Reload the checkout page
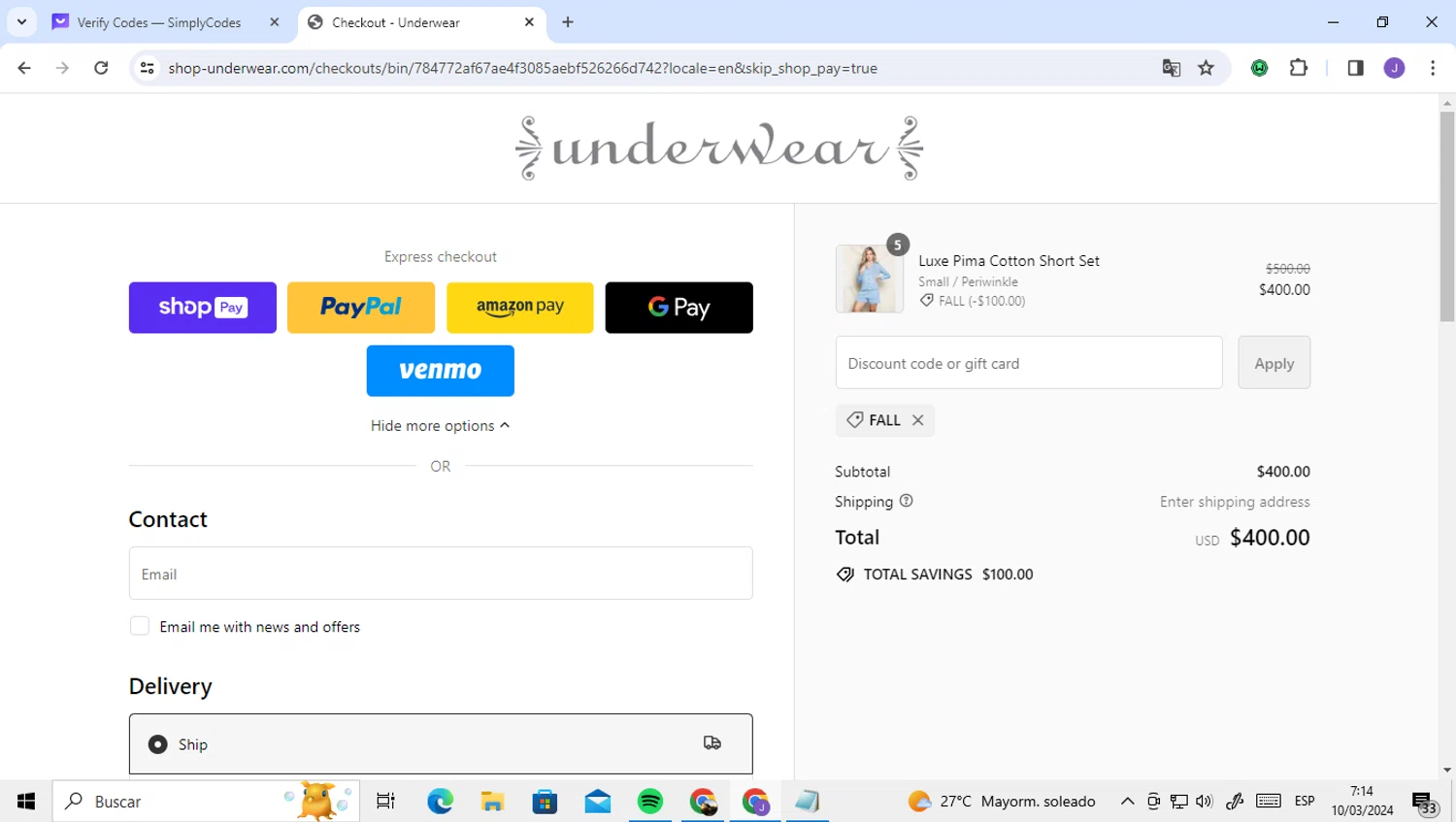 [101, 68]
